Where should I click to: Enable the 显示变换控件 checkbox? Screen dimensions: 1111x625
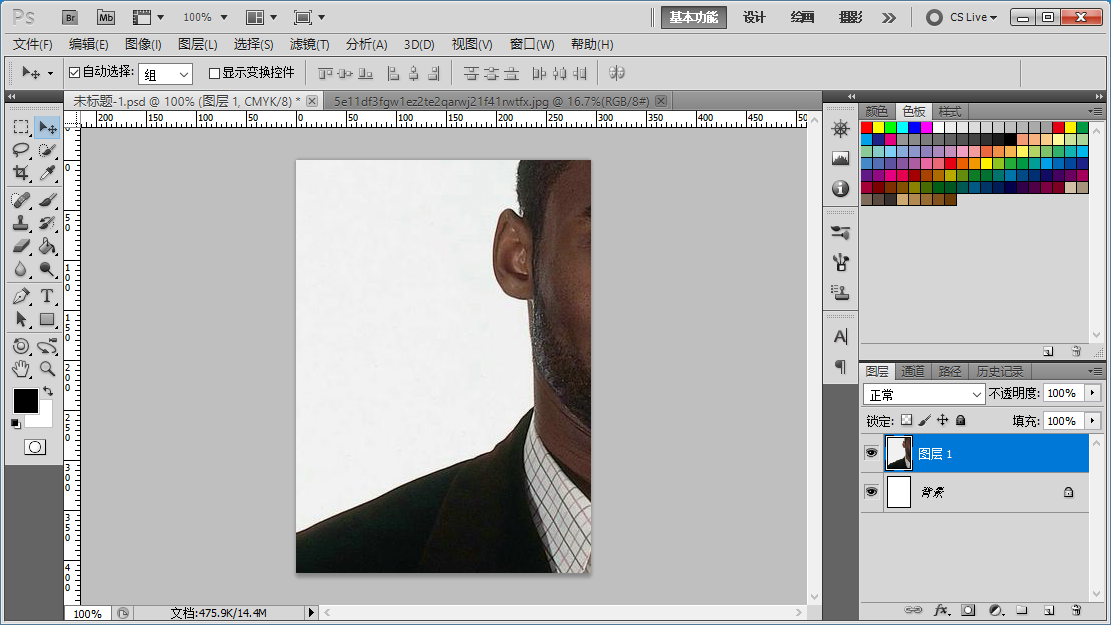point(214,73)
